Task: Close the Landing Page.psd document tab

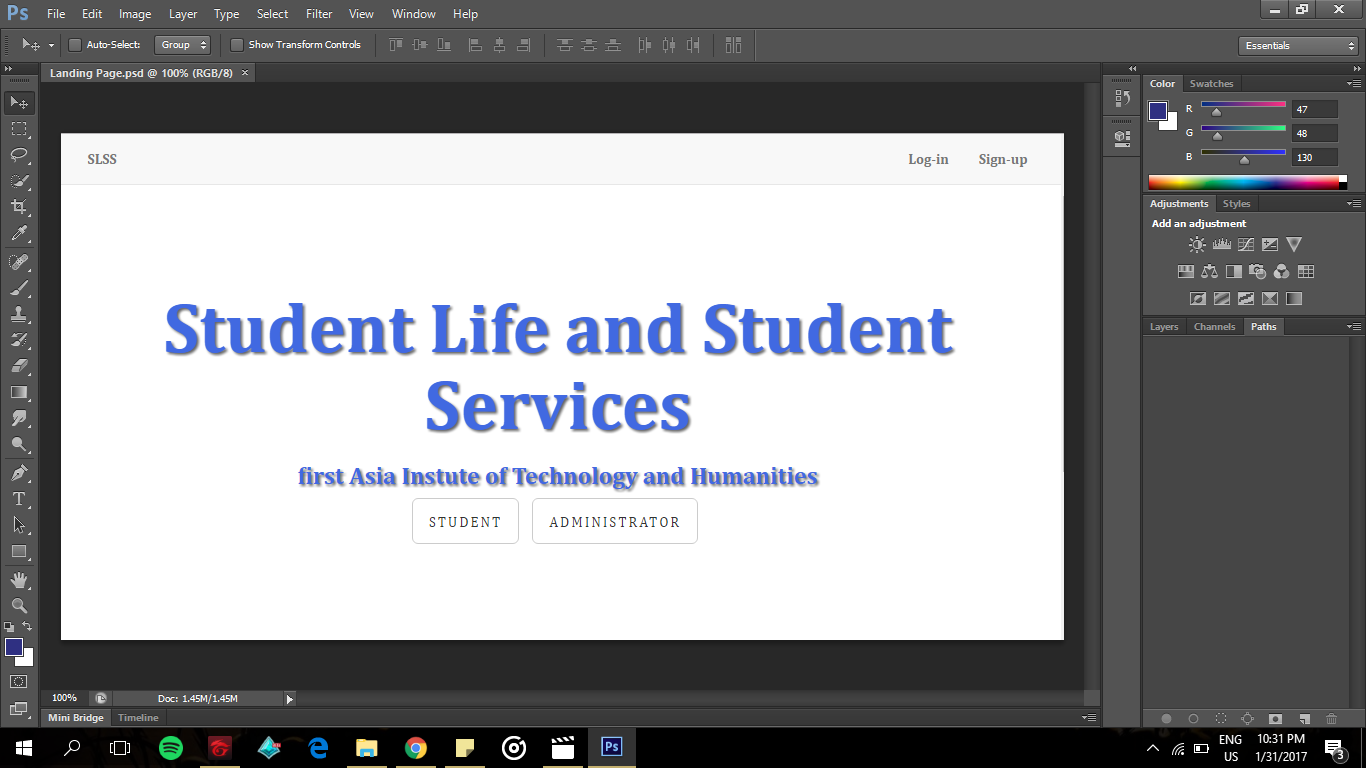Action: pyautogui.click(x=244, y=73)
